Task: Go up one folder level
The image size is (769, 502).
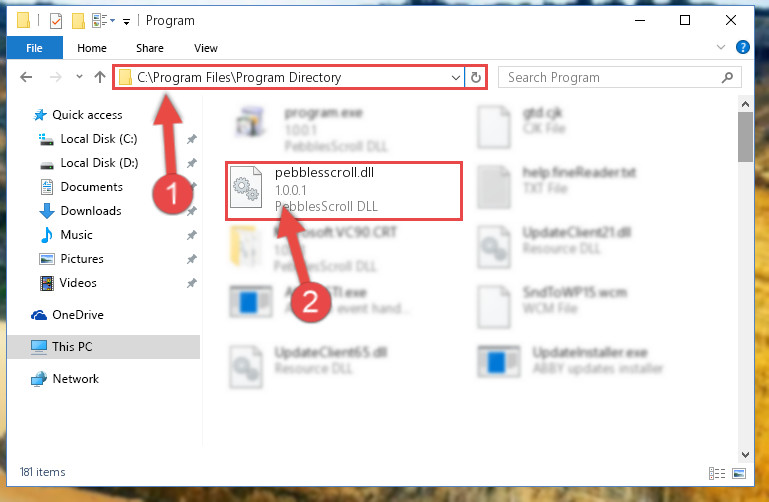Action: 100,77
